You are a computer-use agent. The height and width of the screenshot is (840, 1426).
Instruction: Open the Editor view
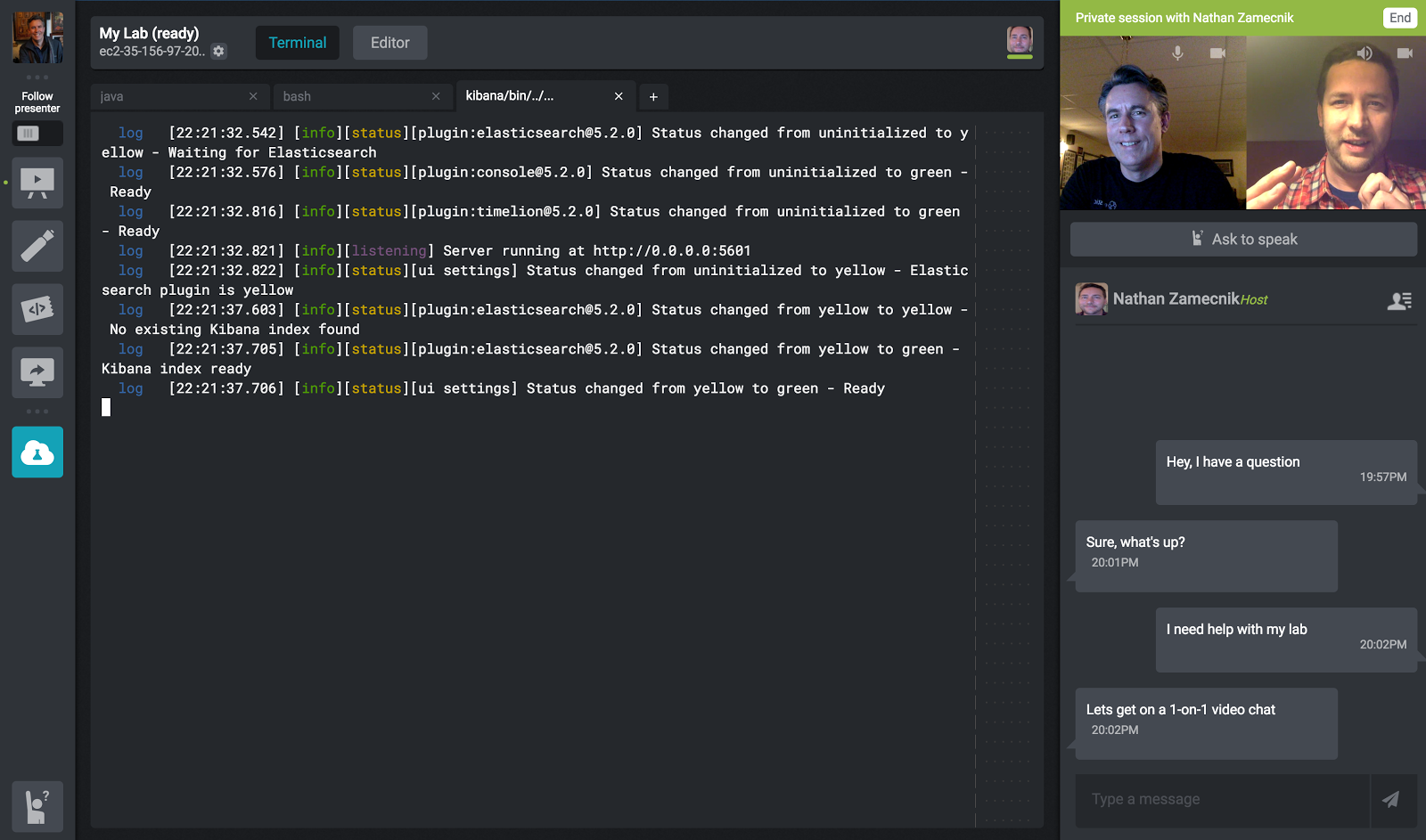pyautogui.click(x=389, y=43)
